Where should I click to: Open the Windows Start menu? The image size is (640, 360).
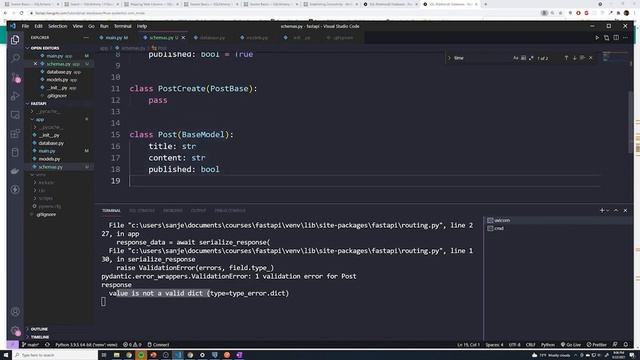pos(6,355)
